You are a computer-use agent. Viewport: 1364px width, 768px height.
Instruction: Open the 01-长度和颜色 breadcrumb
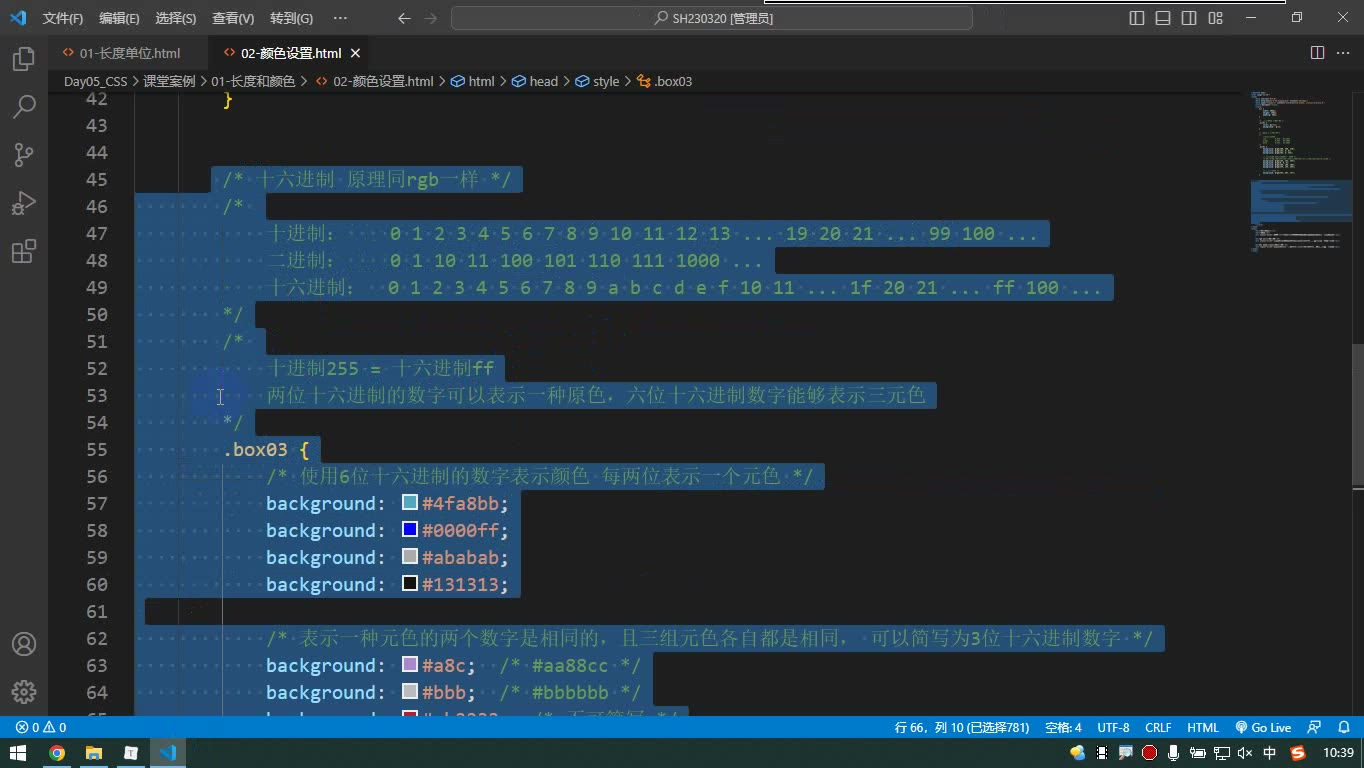(x=253, y=81)
